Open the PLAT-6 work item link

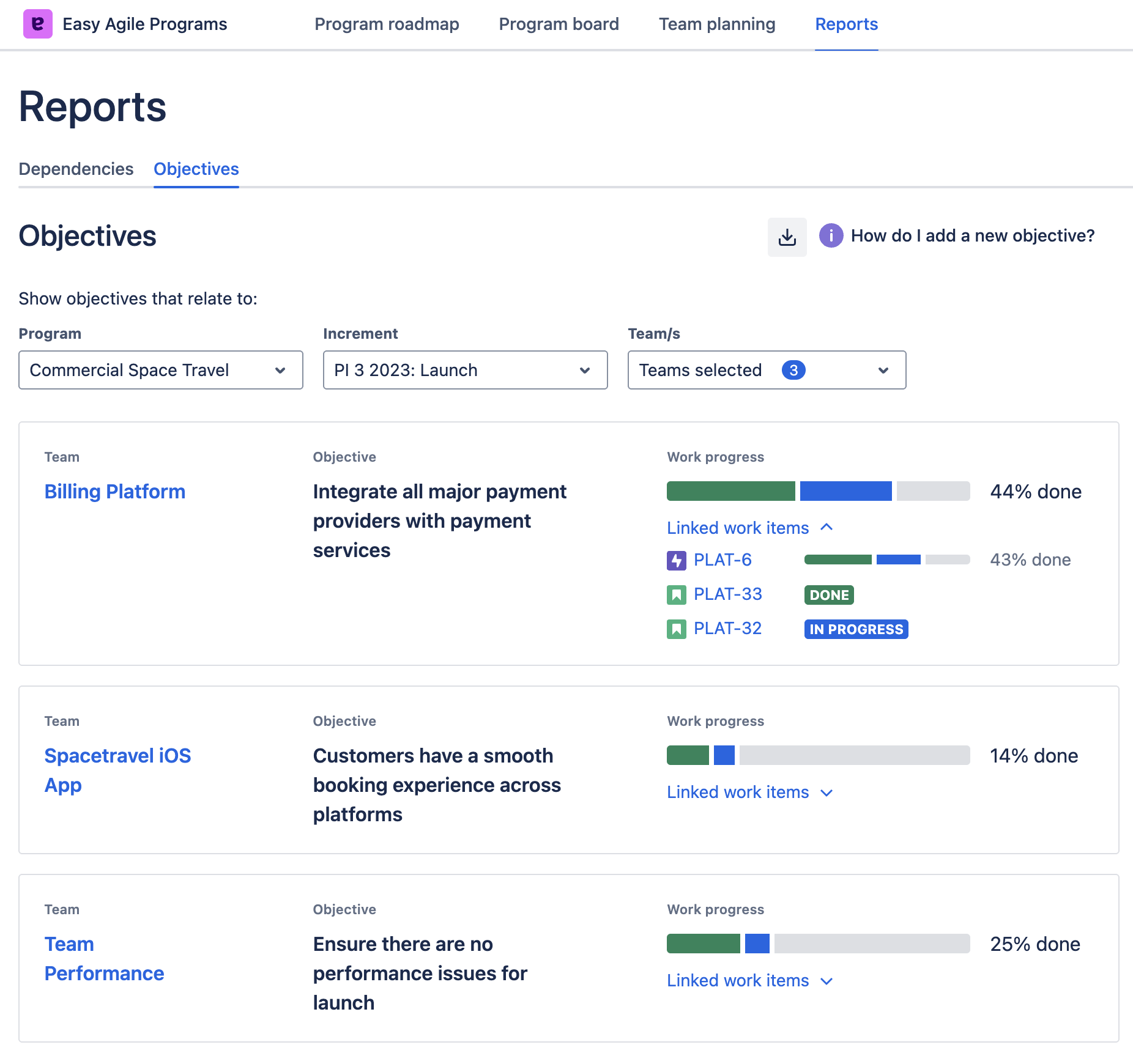(723, 560)
